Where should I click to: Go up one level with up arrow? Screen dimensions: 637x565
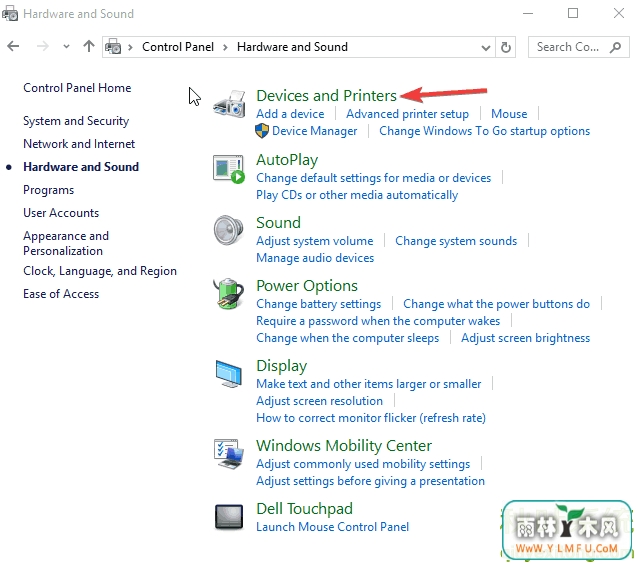(x=89, y=47)
